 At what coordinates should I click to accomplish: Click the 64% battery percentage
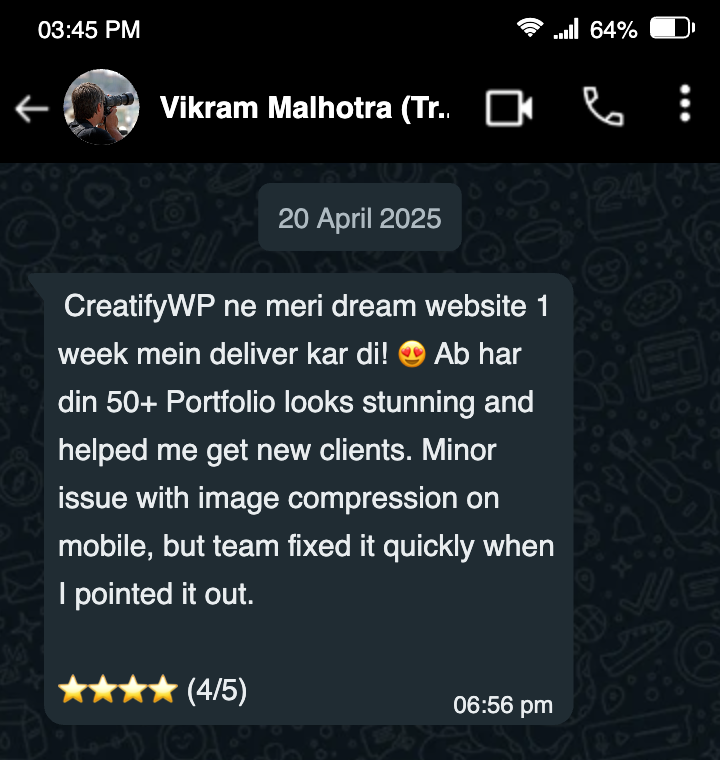(x=613, y=30)
